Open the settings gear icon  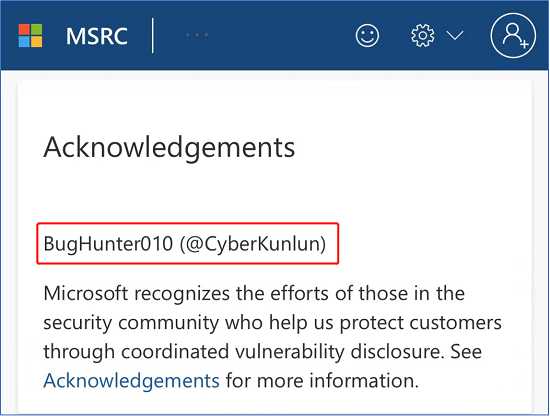(x=423, y=35)
